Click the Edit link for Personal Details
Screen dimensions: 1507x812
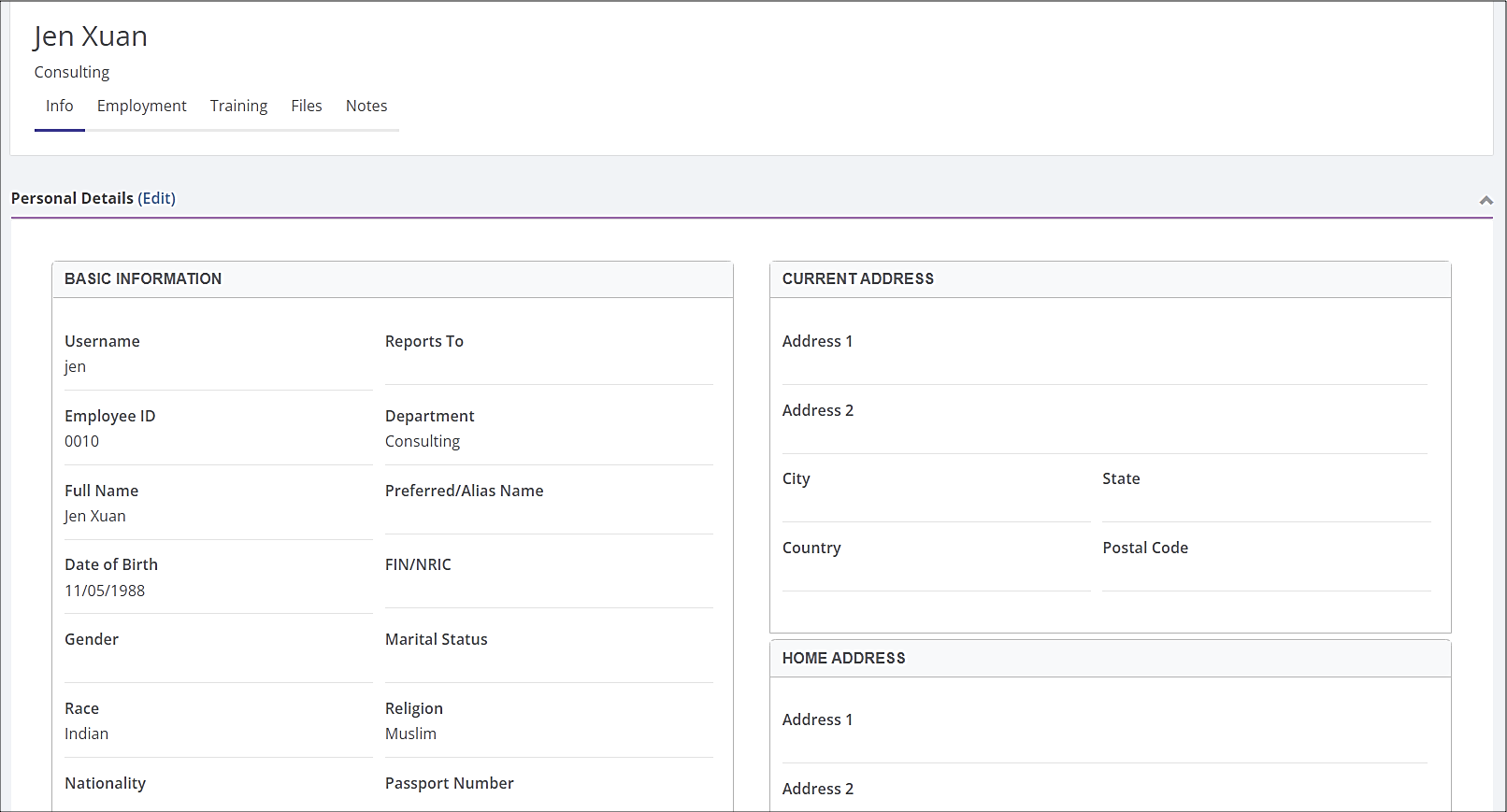[156, 198]
